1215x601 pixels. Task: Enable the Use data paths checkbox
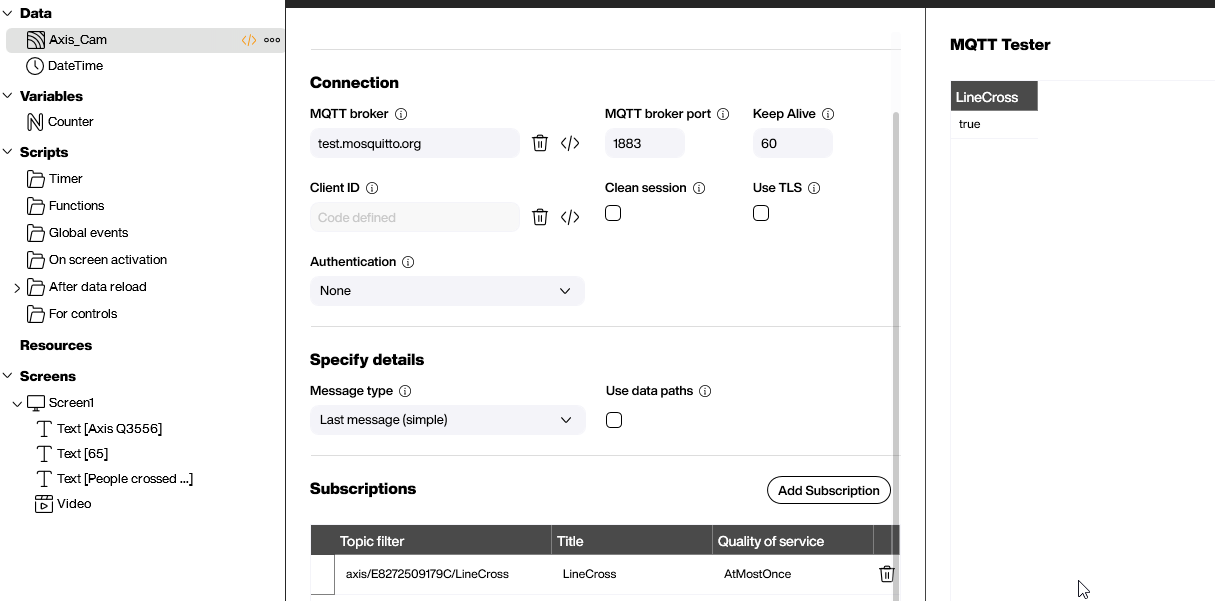(613, 420)
